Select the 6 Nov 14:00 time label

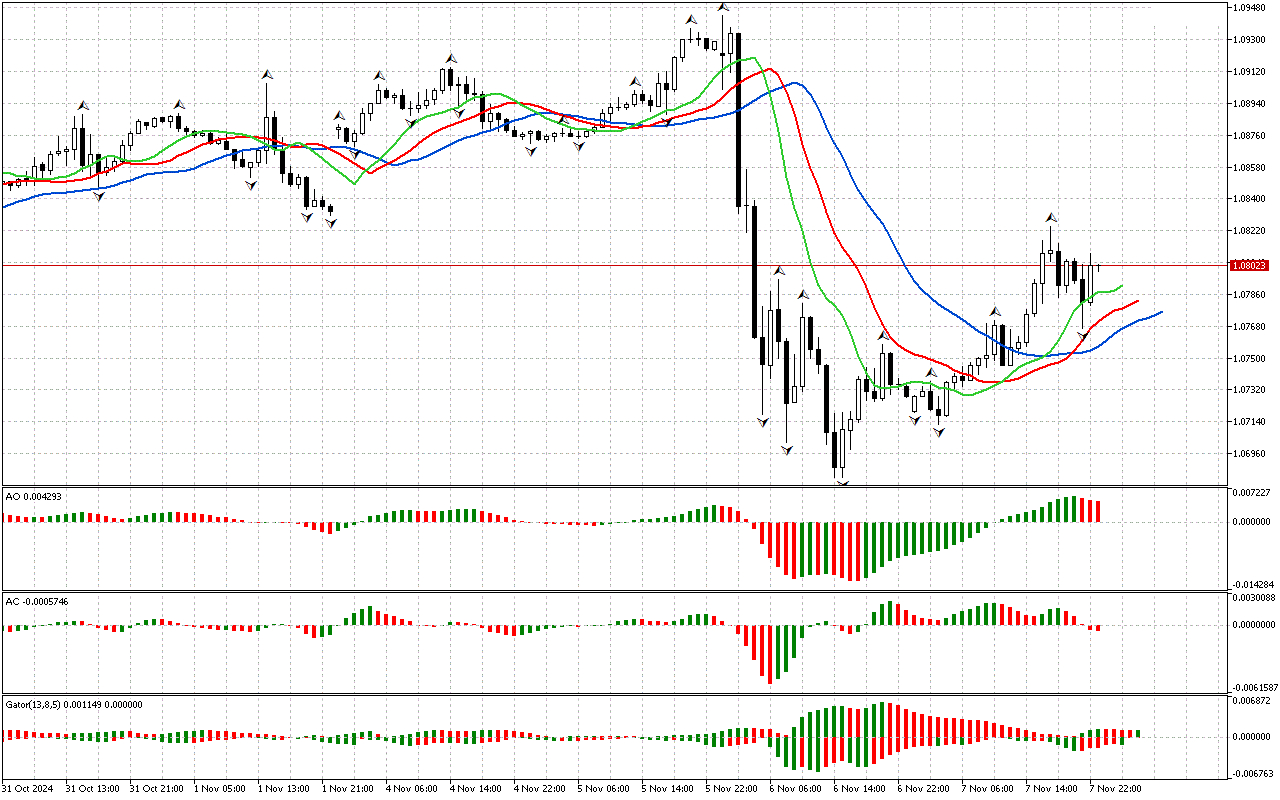(x=859, y=789)
